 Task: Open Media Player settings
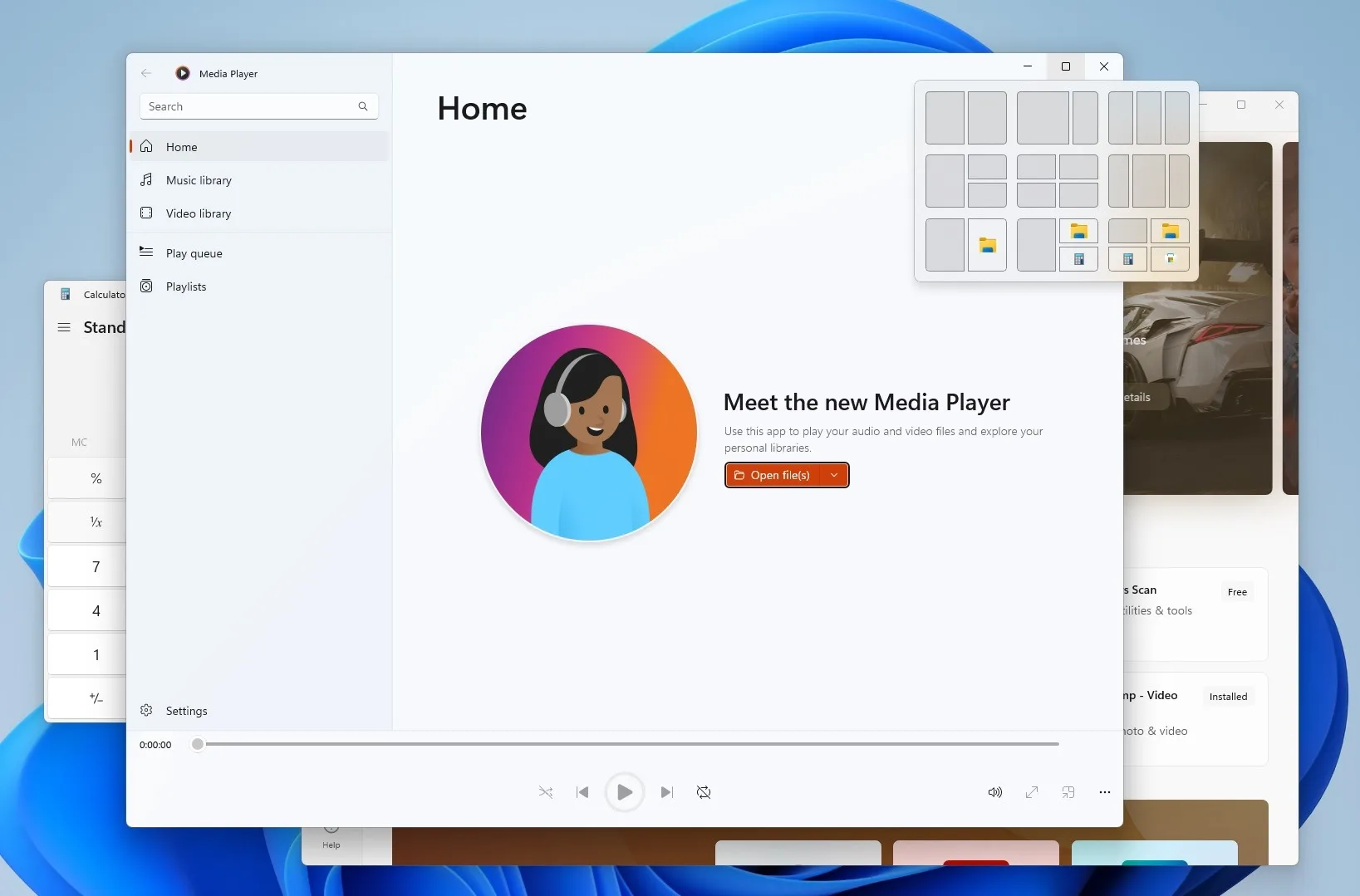pos(186,710)
